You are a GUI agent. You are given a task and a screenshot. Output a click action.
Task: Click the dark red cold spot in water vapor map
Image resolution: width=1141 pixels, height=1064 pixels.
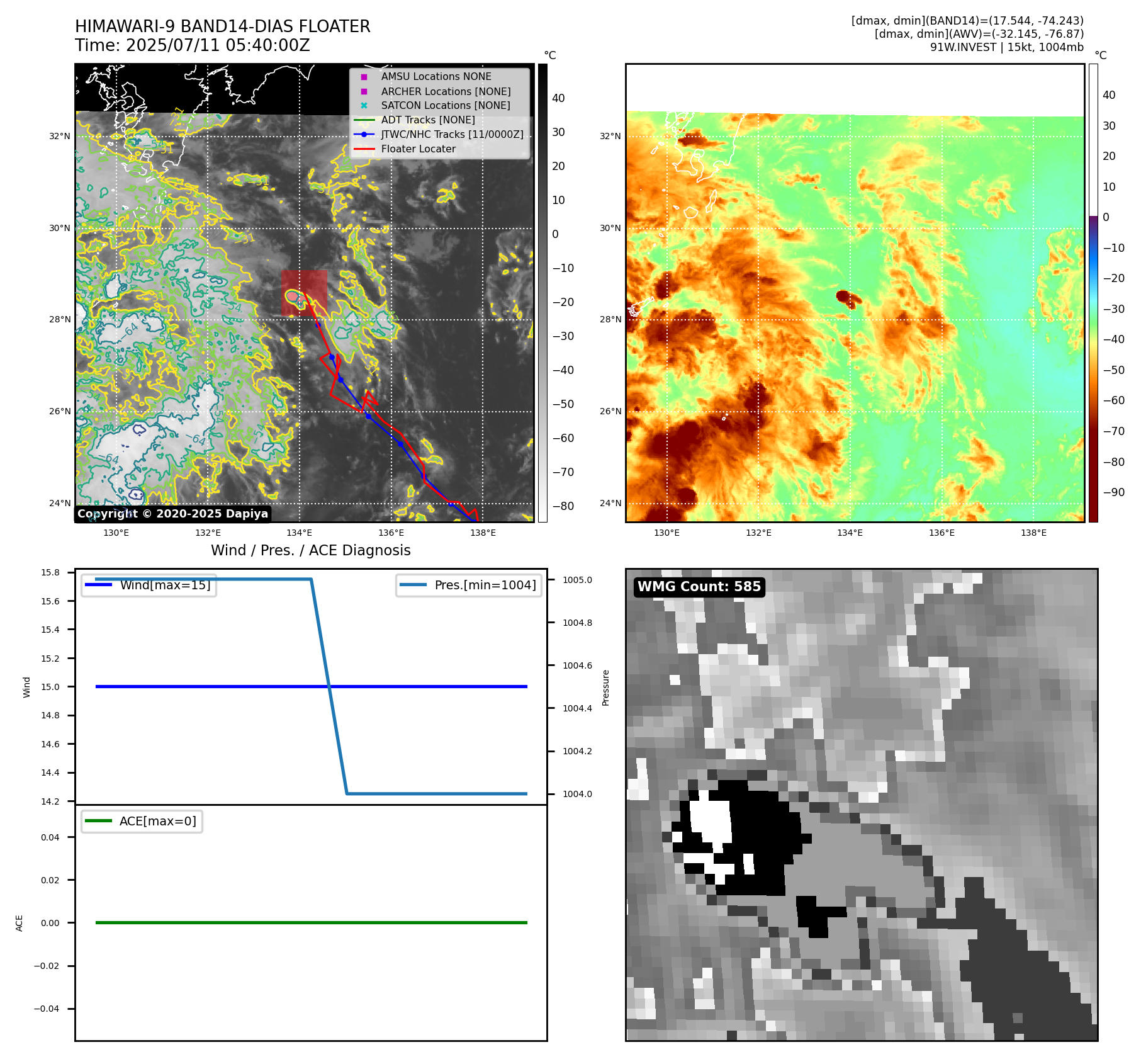[848, 298]
